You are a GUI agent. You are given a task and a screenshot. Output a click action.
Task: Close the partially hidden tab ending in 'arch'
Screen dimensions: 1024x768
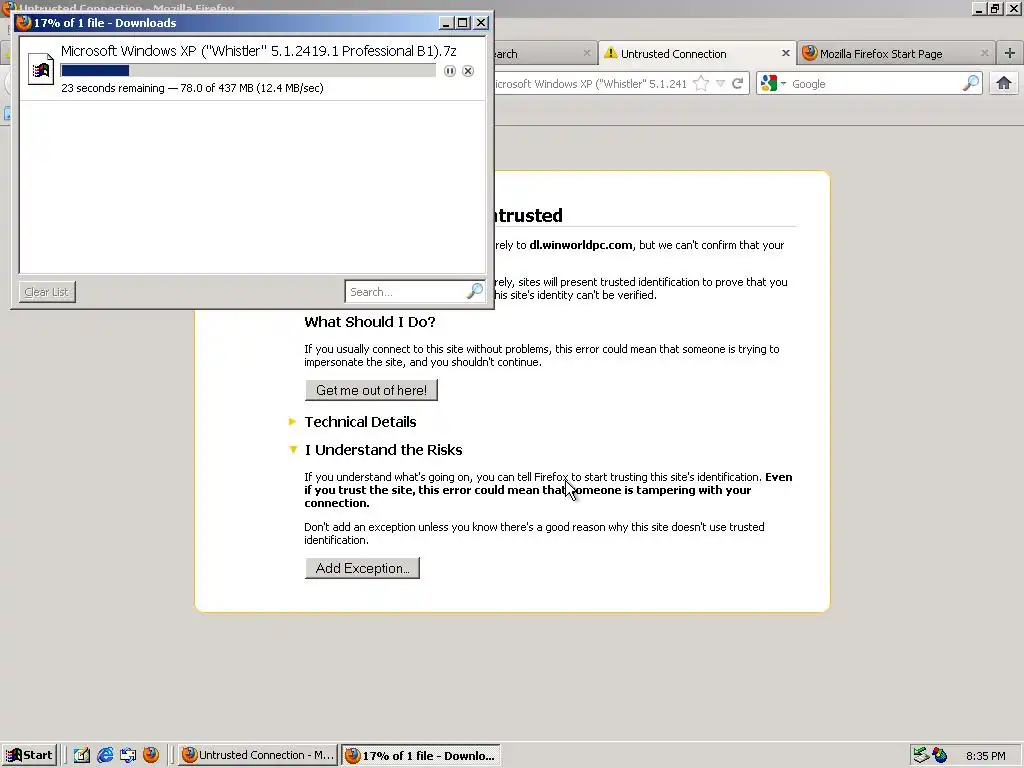point(586,53)
